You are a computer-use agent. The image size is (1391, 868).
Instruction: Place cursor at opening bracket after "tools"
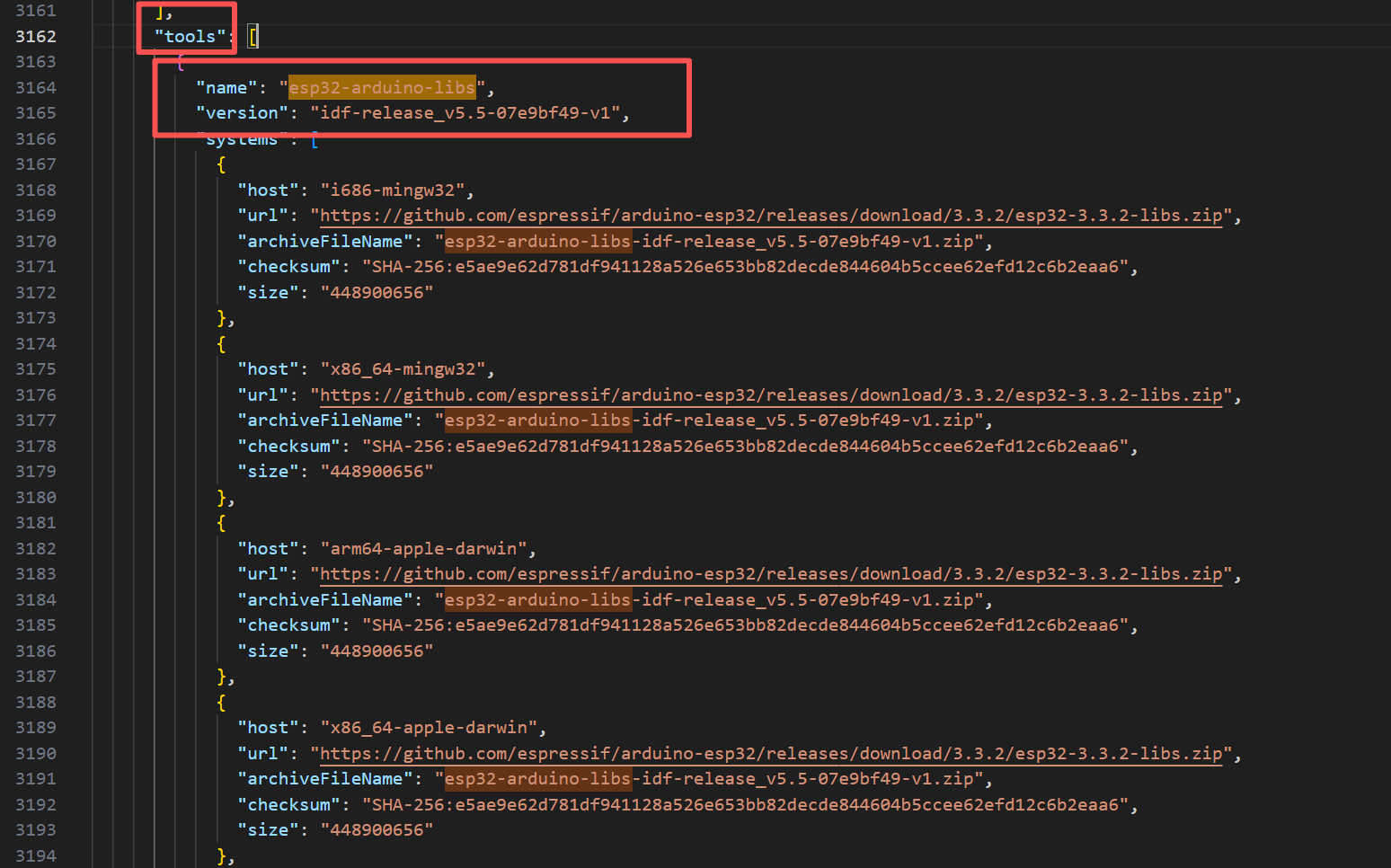253,37
